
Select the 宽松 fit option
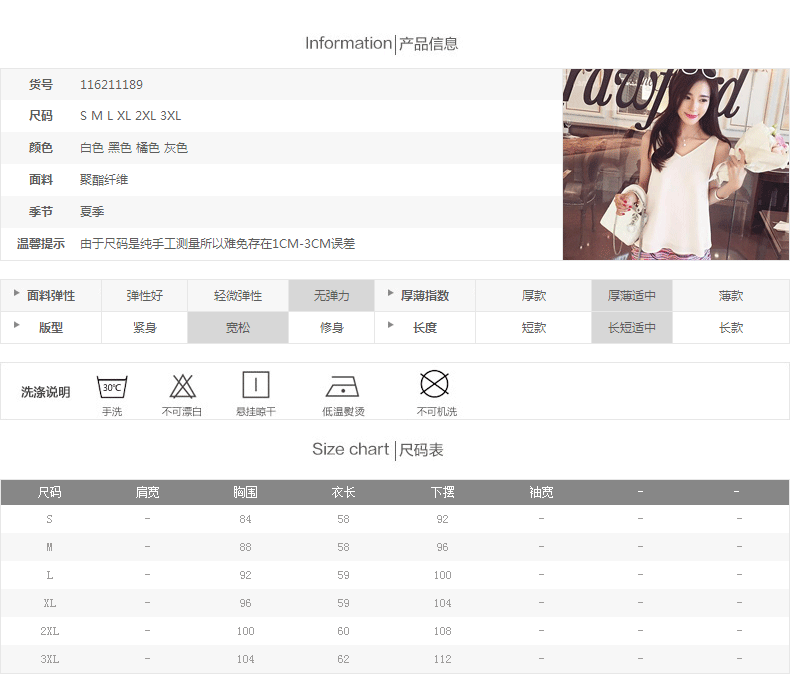pyautogui.click(x=237, y=328)
